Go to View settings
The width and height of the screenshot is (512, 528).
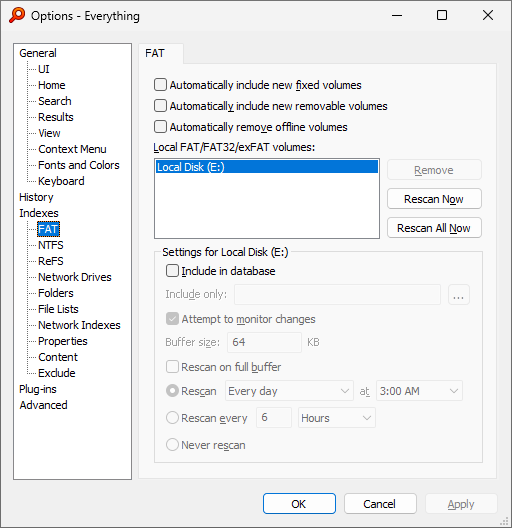[49, 133]
